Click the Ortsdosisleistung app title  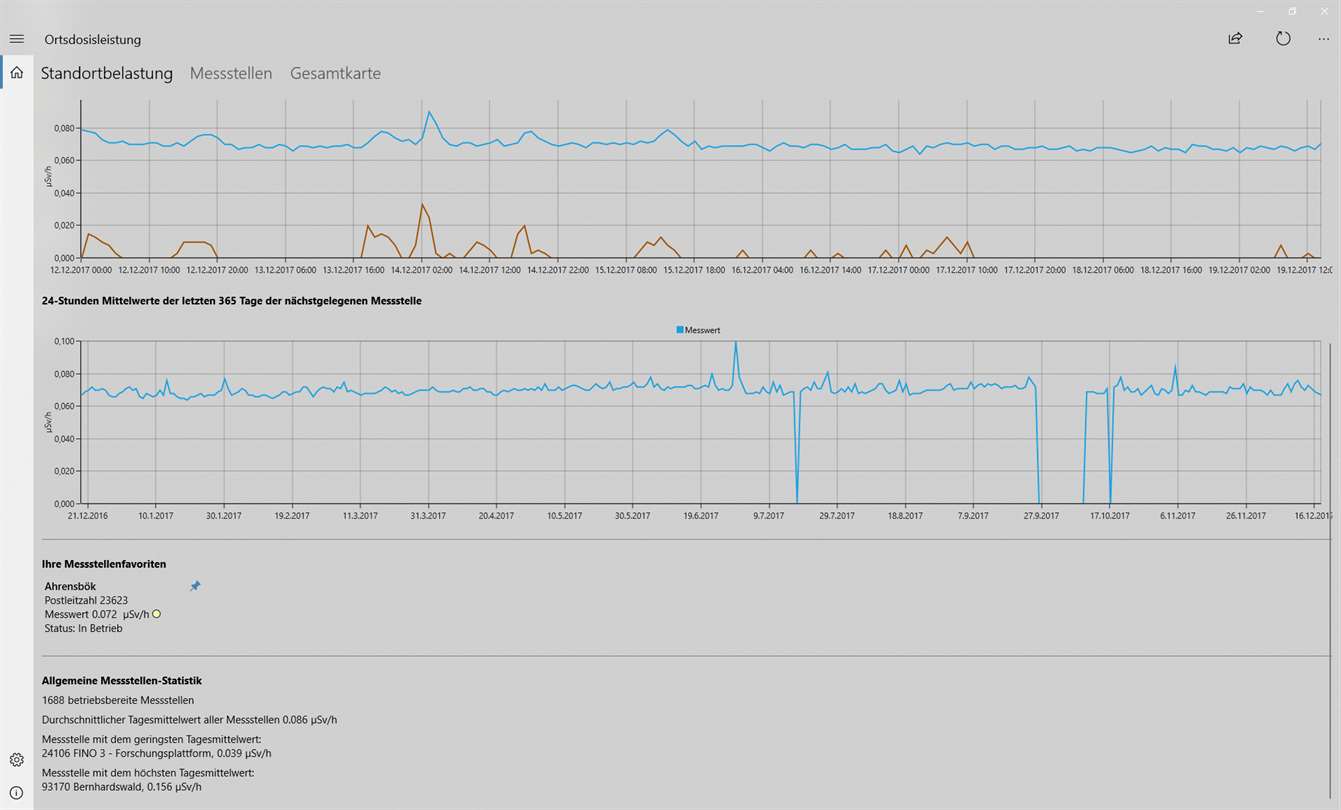coord(93,40)
